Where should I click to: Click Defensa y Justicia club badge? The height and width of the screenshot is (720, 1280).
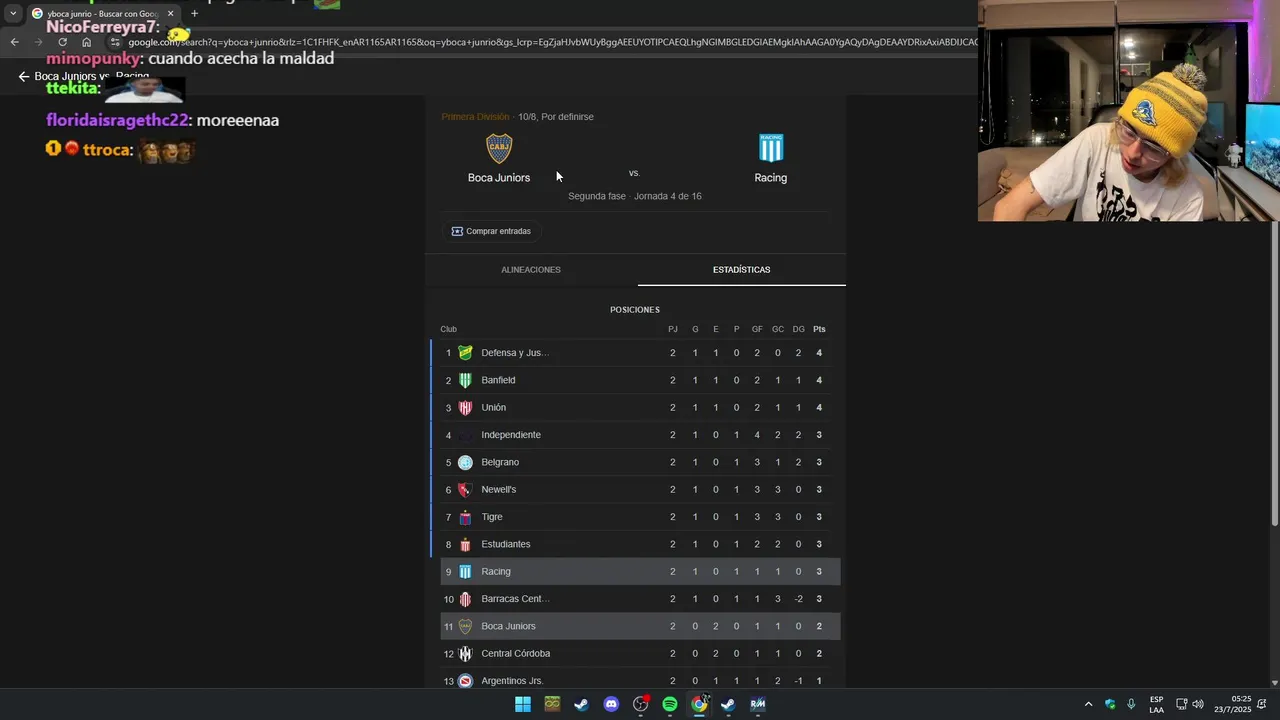coord(465,353)
